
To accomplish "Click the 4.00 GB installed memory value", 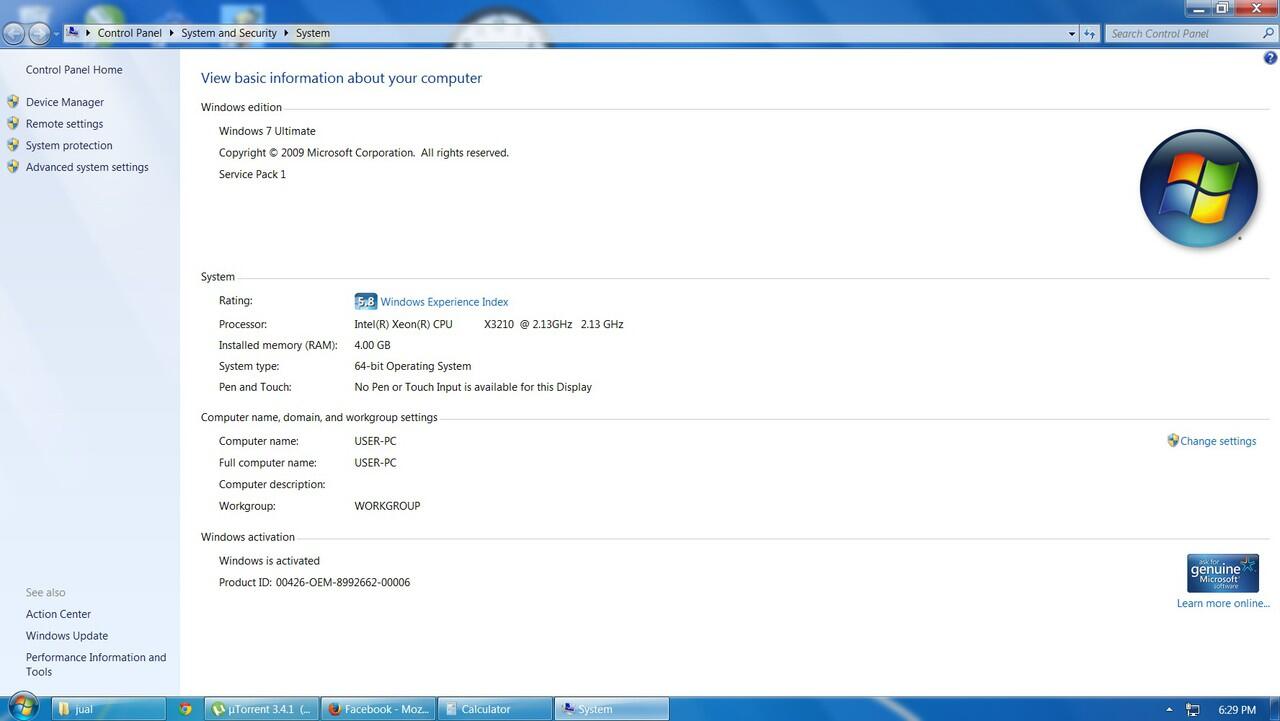I will tap(372, 345).
